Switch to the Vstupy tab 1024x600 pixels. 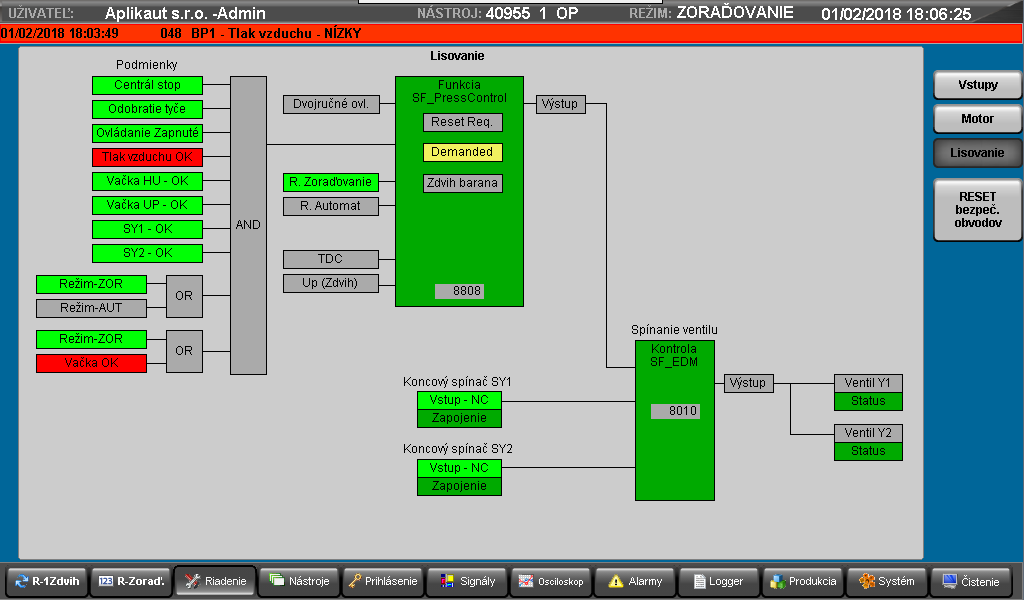(x=978, y=85)
